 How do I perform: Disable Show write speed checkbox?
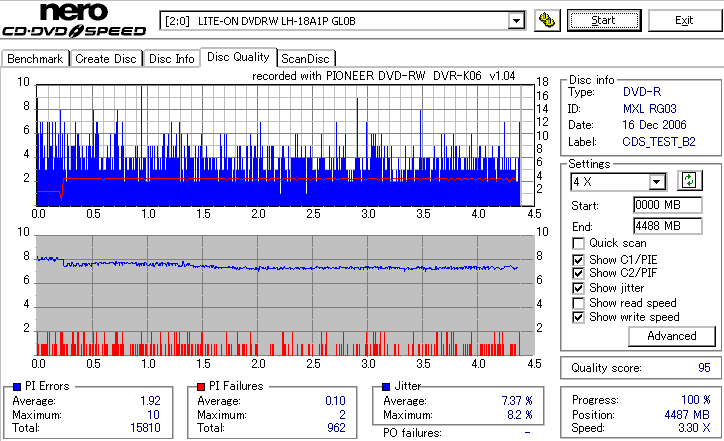578,317
